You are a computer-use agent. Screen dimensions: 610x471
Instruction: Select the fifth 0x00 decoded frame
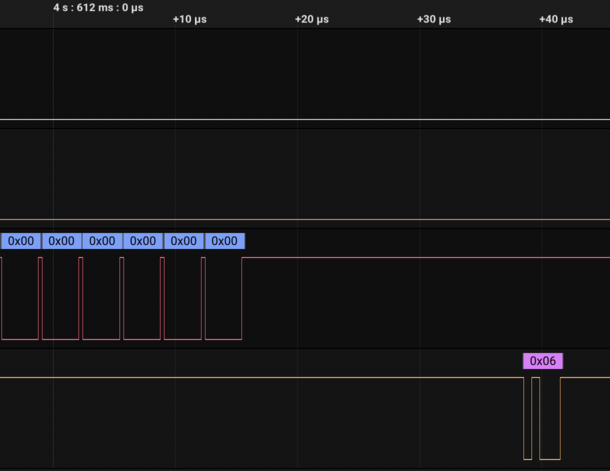point(184,241)
